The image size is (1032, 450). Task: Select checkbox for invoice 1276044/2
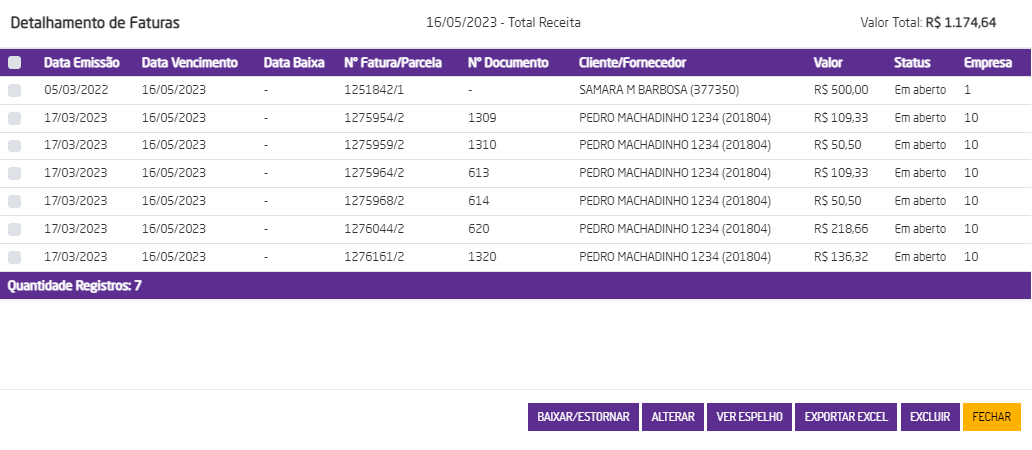[14, 229]
